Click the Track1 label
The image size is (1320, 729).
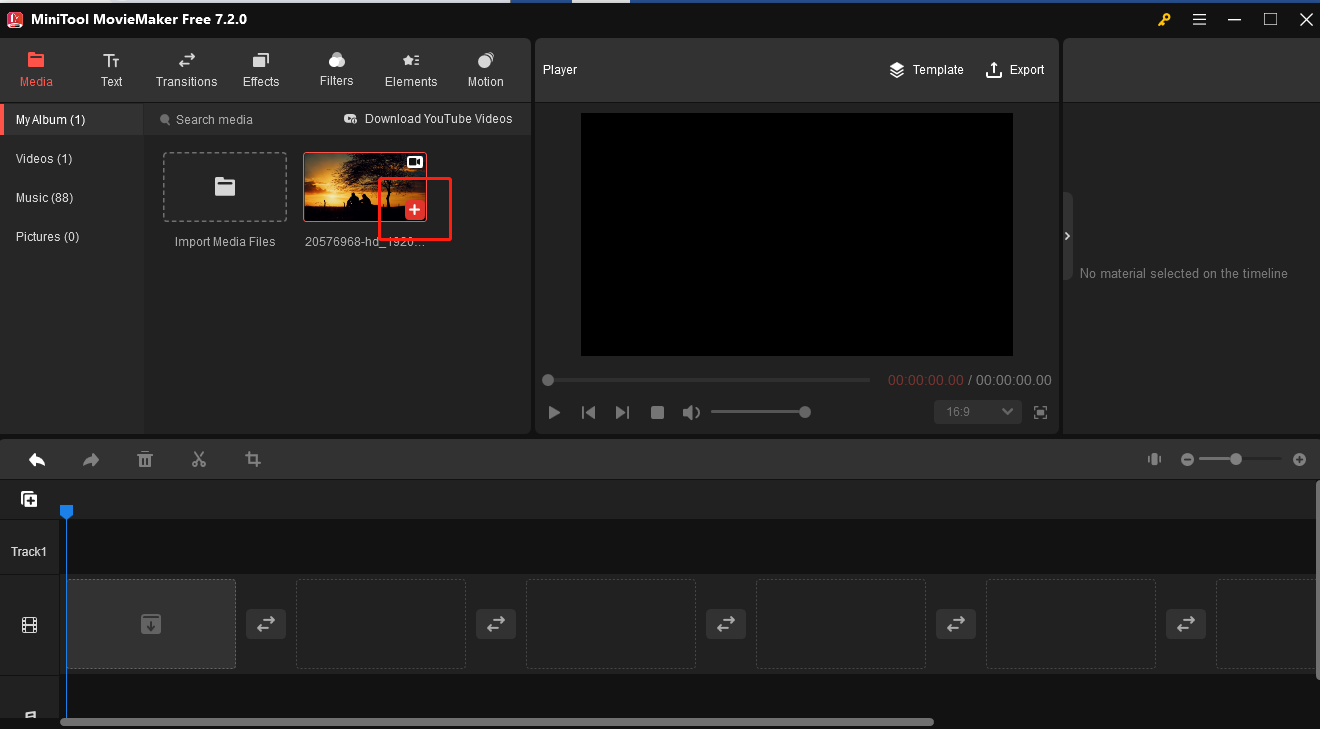click(x=29, y=552)
